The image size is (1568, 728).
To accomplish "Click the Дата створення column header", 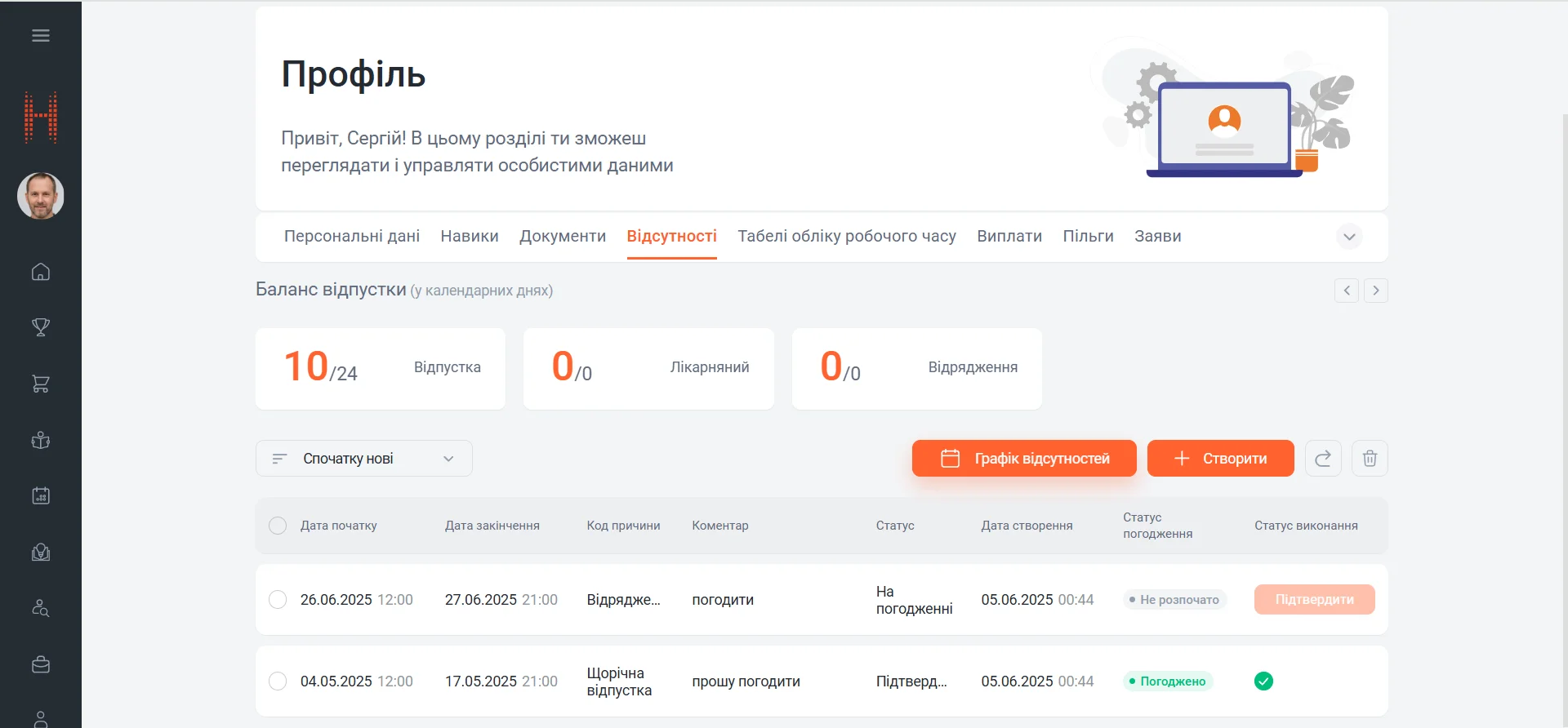I will [x=1027, y=526].
